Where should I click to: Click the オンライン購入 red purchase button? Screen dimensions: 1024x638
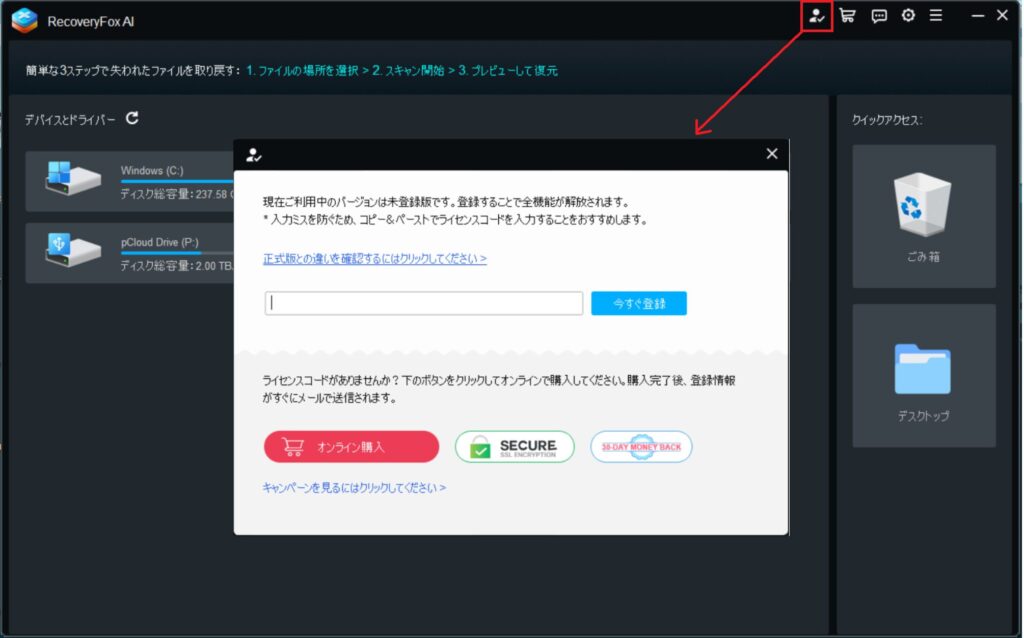[x=351, y=447]
